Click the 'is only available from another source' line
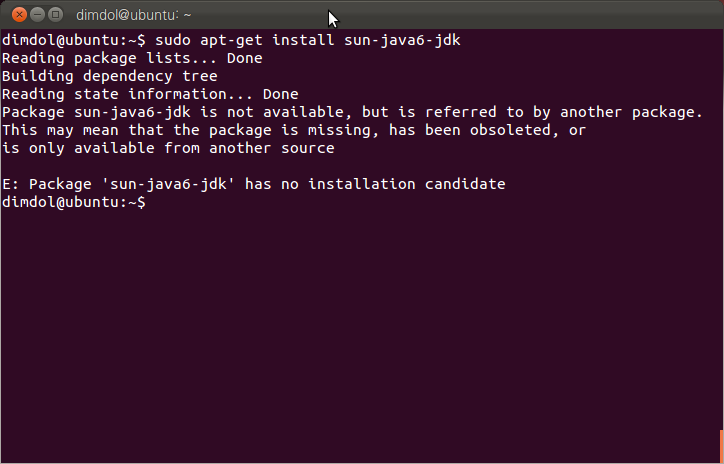The image size is (724, 464). 168,148
